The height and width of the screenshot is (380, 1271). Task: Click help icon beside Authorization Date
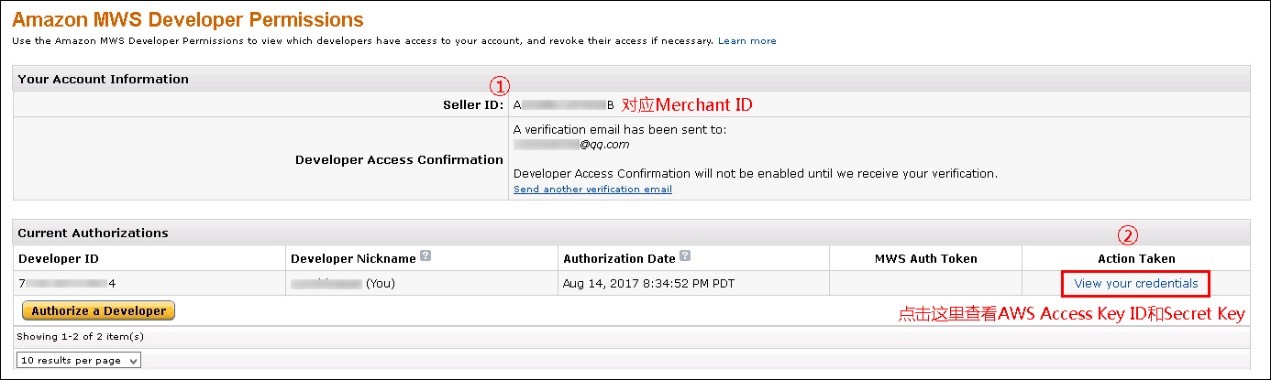point(685,257)
